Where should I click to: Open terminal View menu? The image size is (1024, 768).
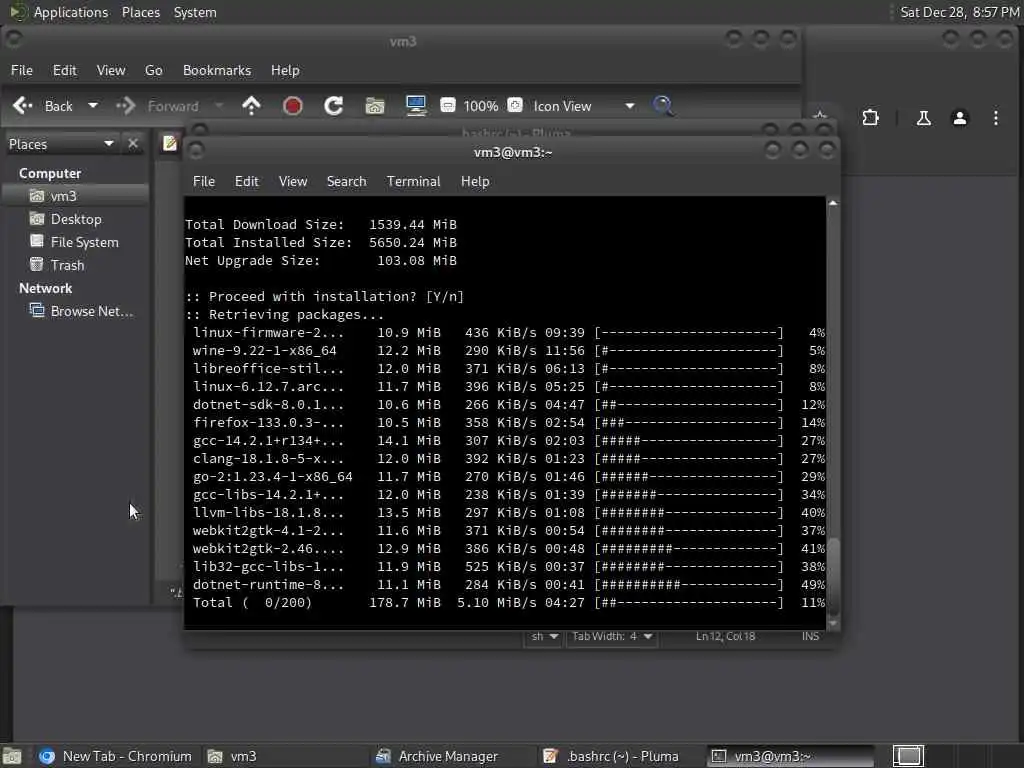pyautogui.click(x=293, y=182)
